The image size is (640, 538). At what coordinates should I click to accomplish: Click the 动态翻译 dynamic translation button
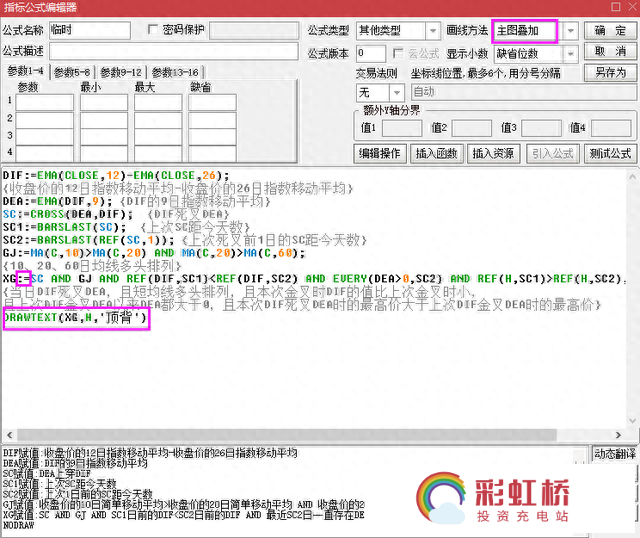pyautogui.click(x=615, y=454)
